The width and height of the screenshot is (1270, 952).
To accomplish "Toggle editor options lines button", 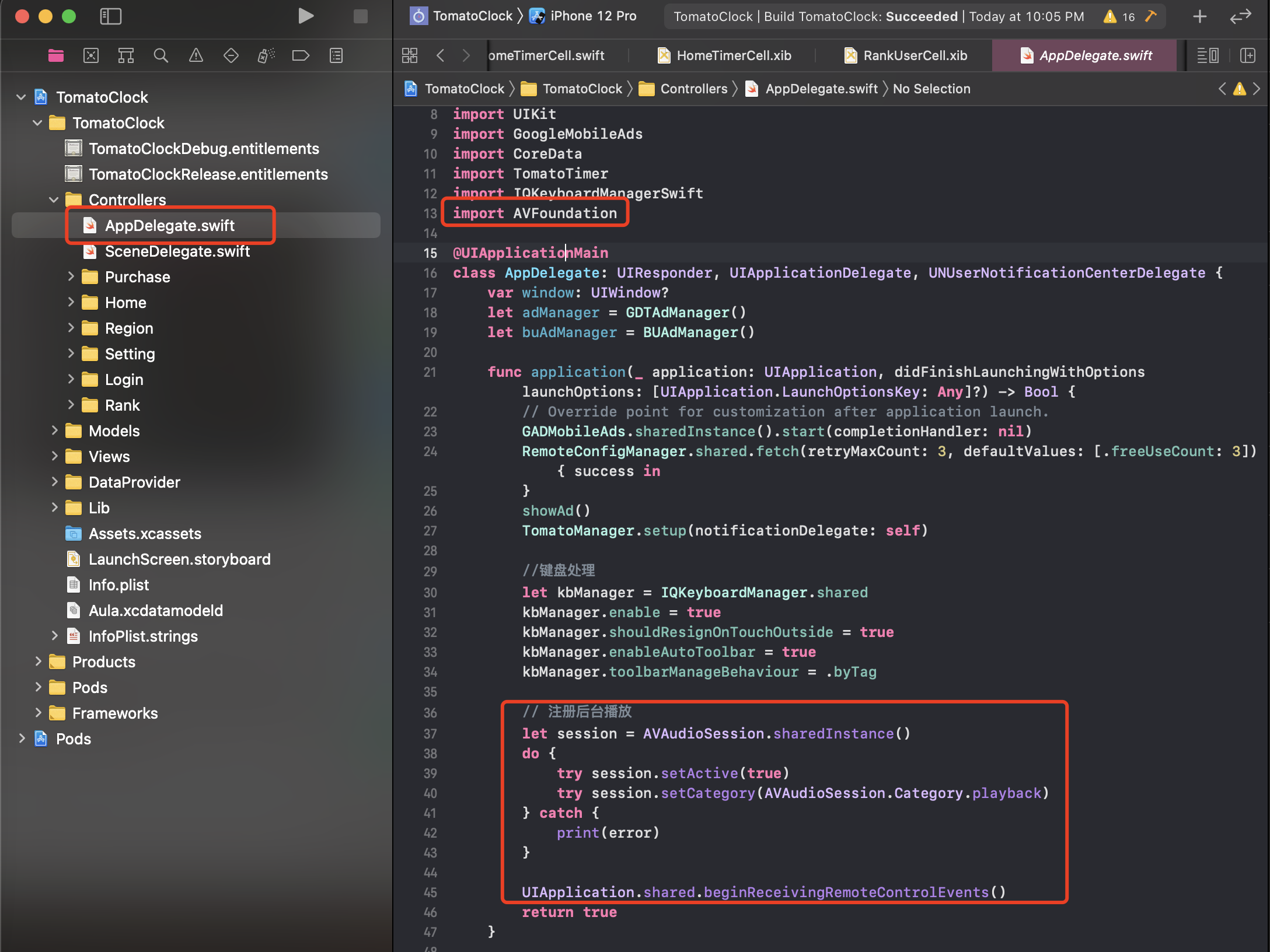I will [x=1207, y=56].
